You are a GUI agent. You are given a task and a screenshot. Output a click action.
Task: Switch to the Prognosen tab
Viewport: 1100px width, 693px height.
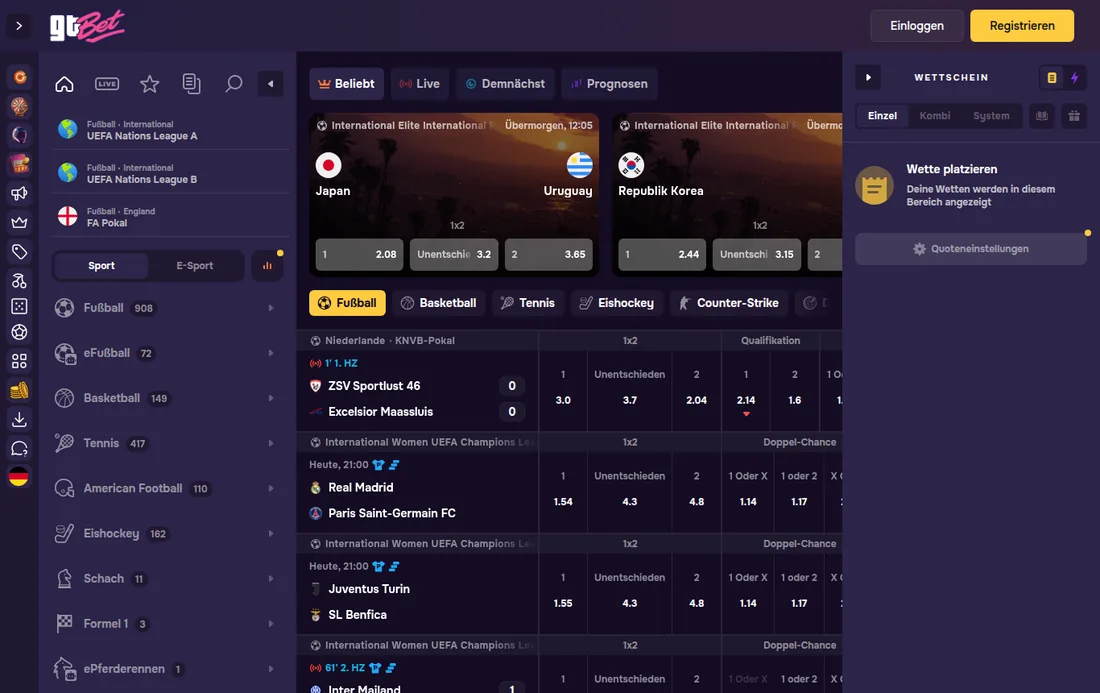click(x=610, y=84)
